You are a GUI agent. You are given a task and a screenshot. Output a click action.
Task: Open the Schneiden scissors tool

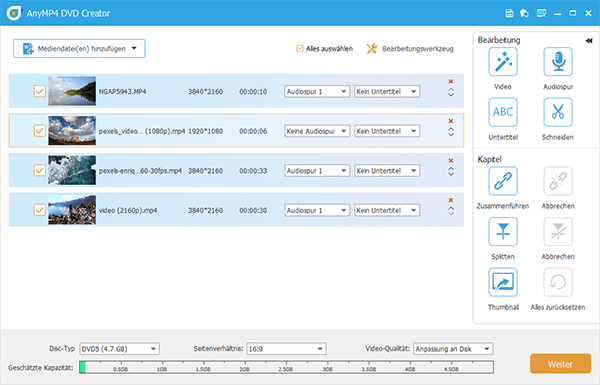tap(558, 112)
